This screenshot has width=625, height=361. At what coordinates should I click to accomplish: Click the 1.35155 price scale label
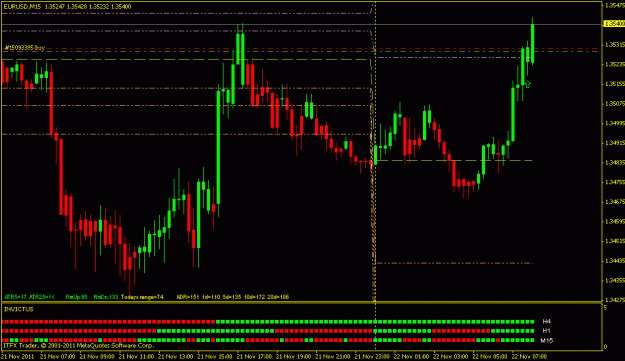pos(615,84)
